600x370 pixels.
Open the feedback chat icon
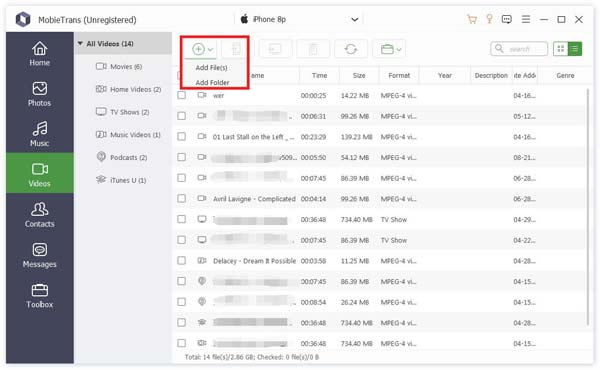(x=507, y=19)
